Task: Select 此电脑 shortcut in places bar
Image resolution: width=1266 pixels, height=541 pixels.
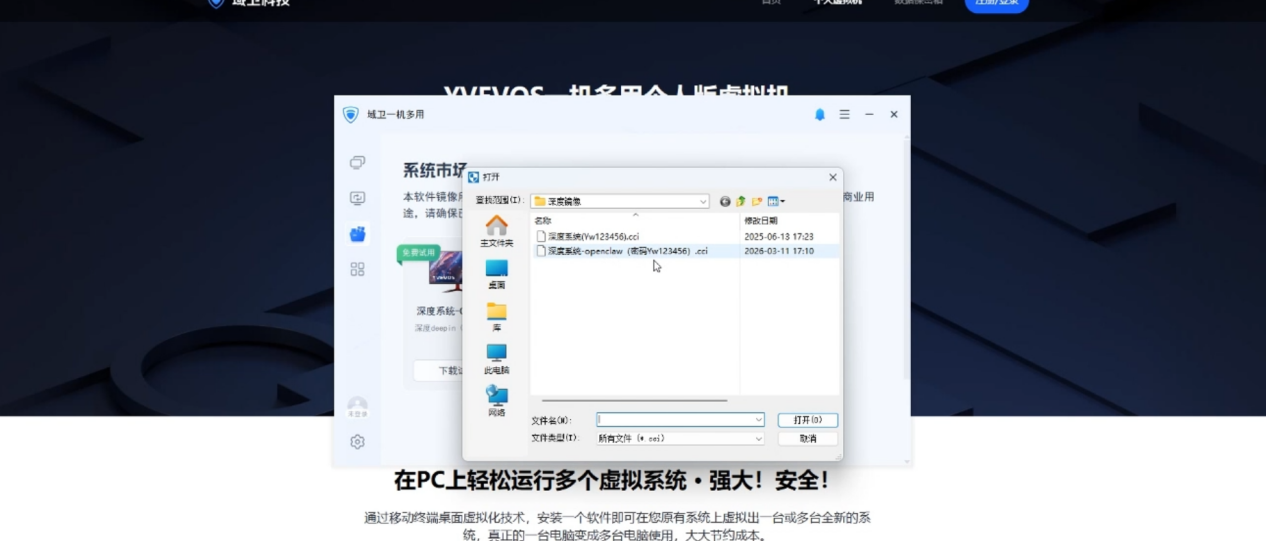Action: point(496,359)
